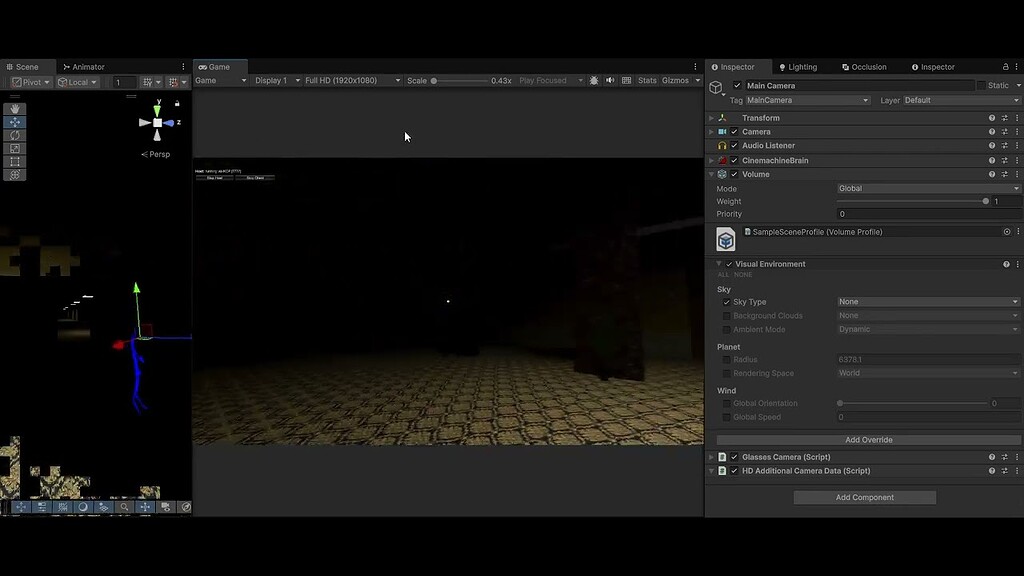Open the Layer Default dropdown
The height and width of the screenshot is (576, 1024).
click(x=958, y=100)
